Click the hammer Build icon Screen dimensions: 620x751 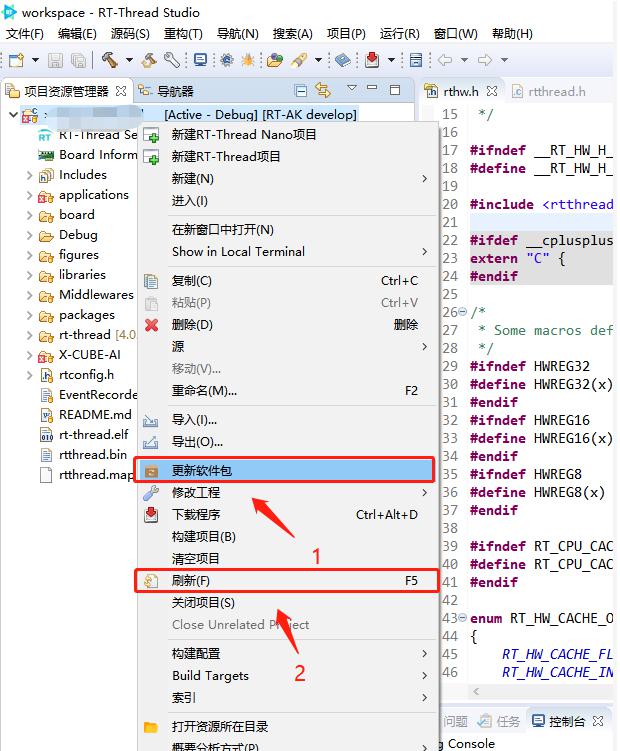point(109,60)
